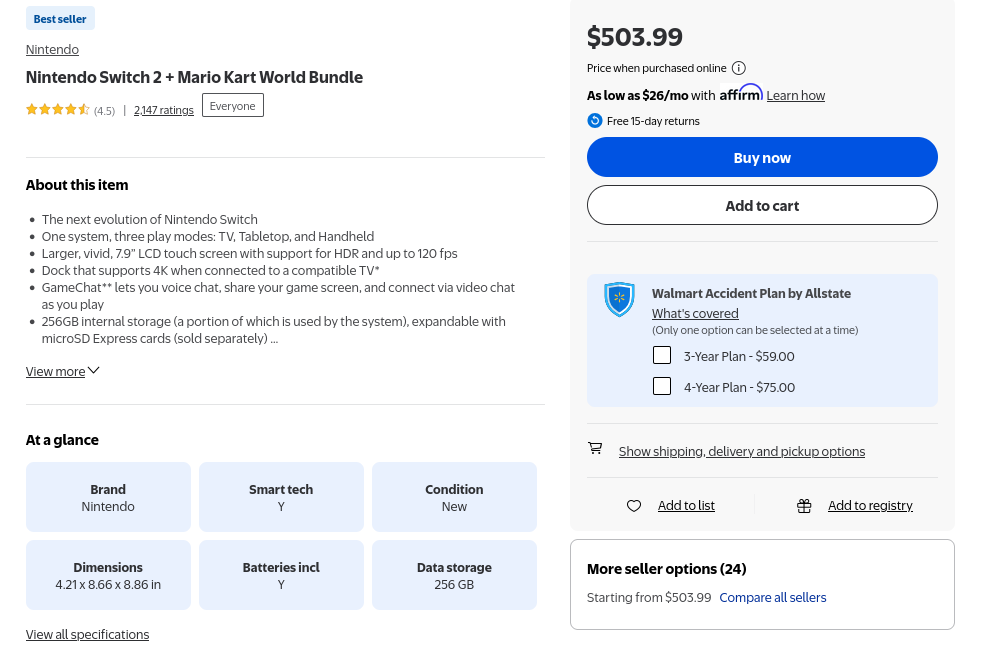The width and height of the screenshot is (1005, 668).
Task: Open the 2,147 ratings link
Action: (163, 110)
